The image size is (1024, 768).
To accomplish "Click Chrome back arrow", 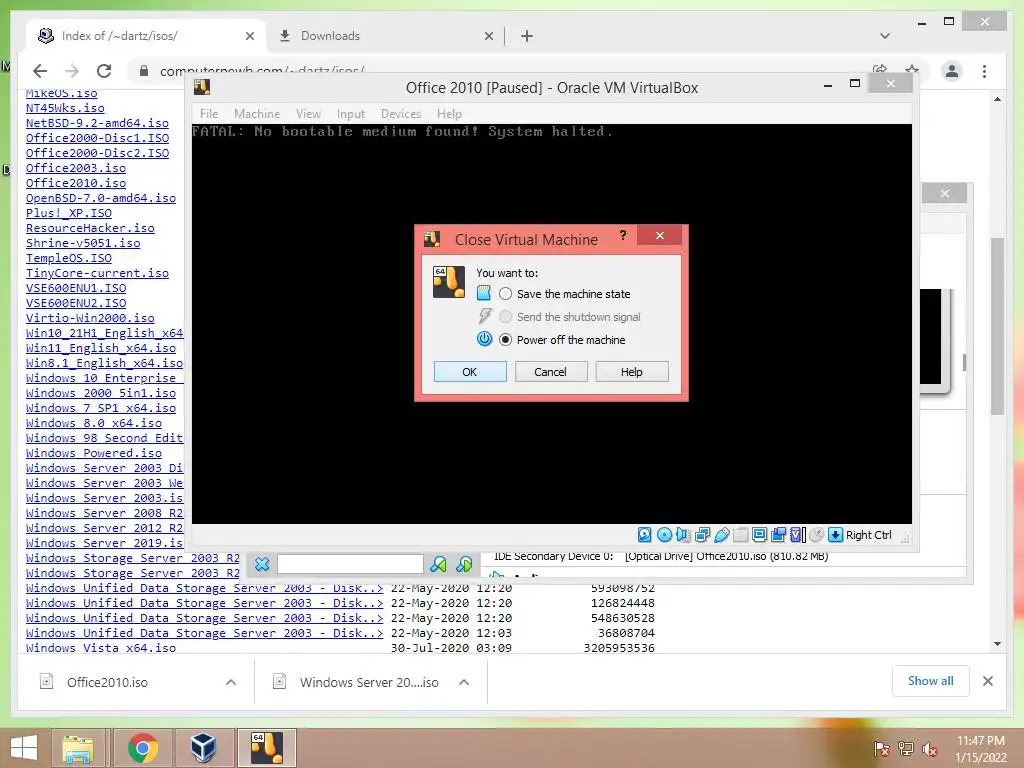I will click(40, 71).
